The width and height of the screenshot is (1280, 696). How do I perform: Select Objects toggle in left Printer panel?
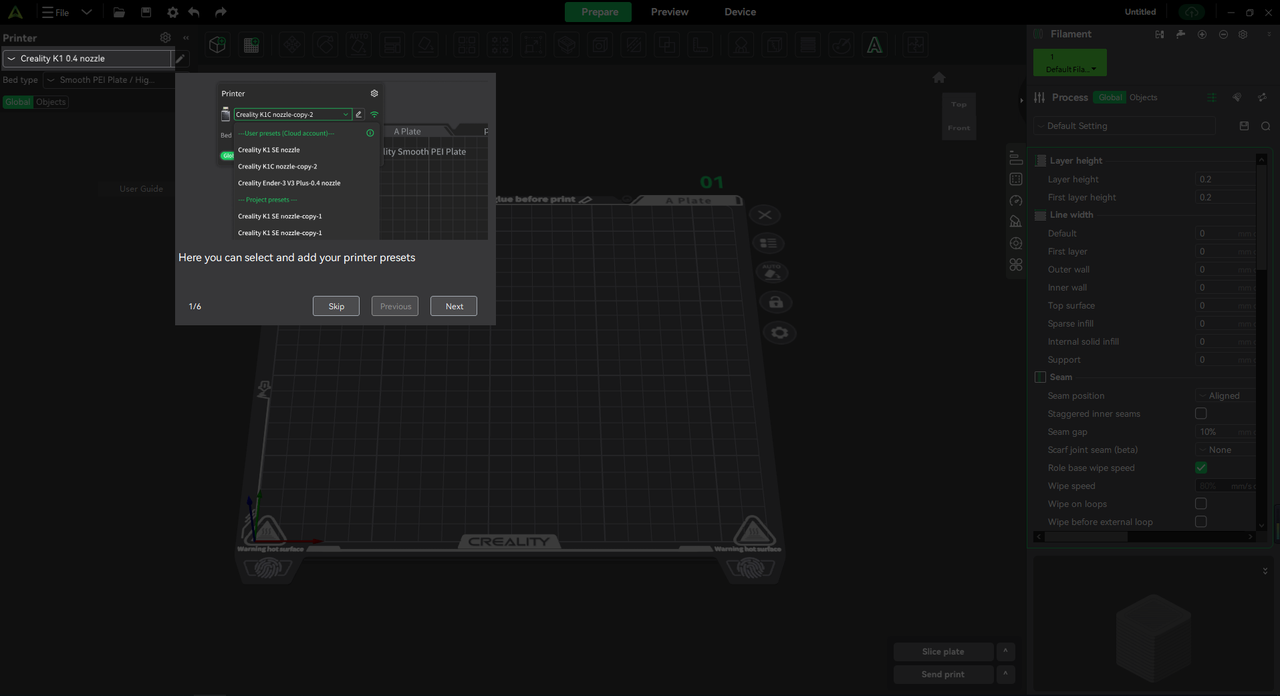(x=51, y=102)
